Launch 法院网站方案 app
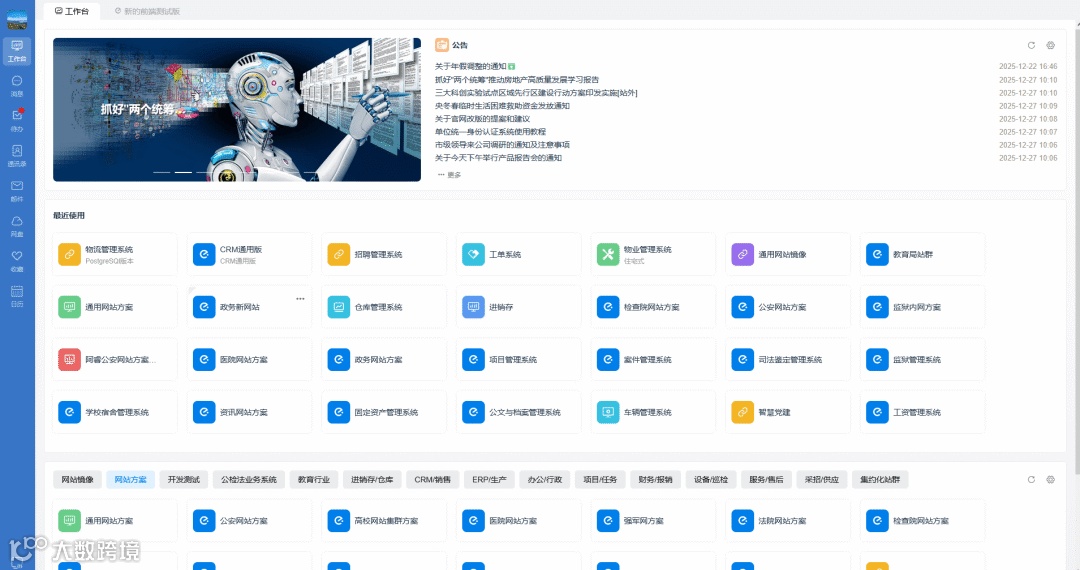The width and height of the screenshot is (1080, 570). [787, 521]
